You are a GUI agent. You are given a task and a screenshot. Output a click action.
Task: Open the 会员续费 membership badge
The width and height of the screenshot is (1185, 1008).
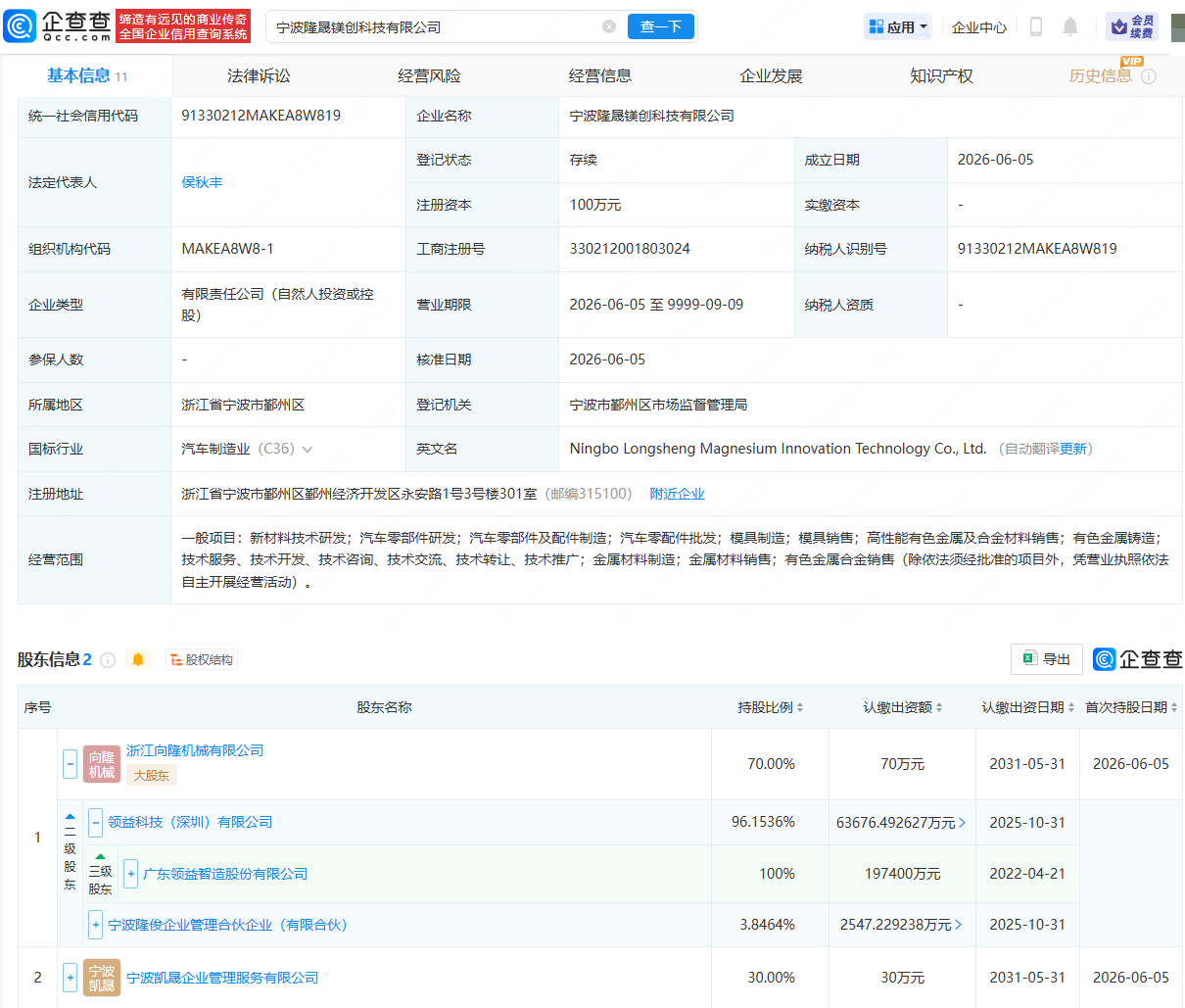[x=1132, y=26]
